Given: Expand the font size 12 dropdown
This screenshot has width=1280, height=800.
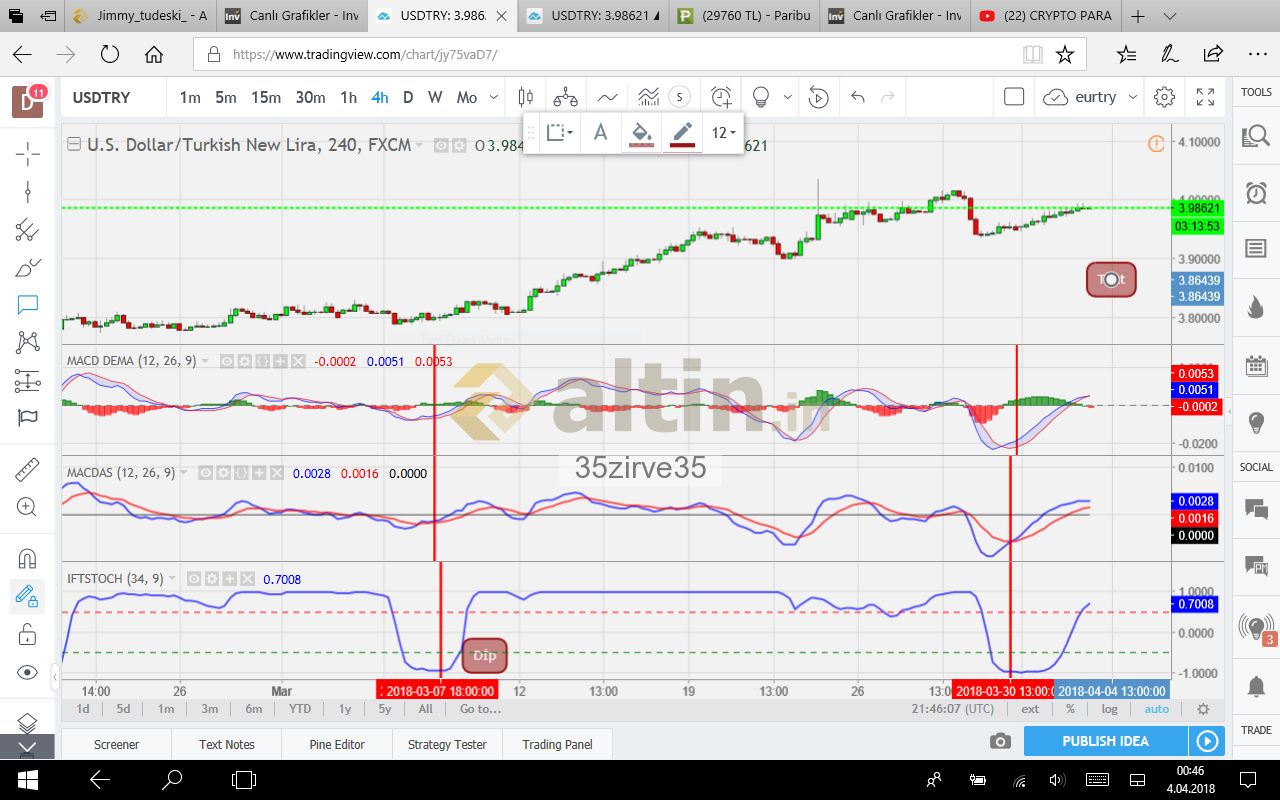Looking at the screenshot, I should (x=724, y=132).
